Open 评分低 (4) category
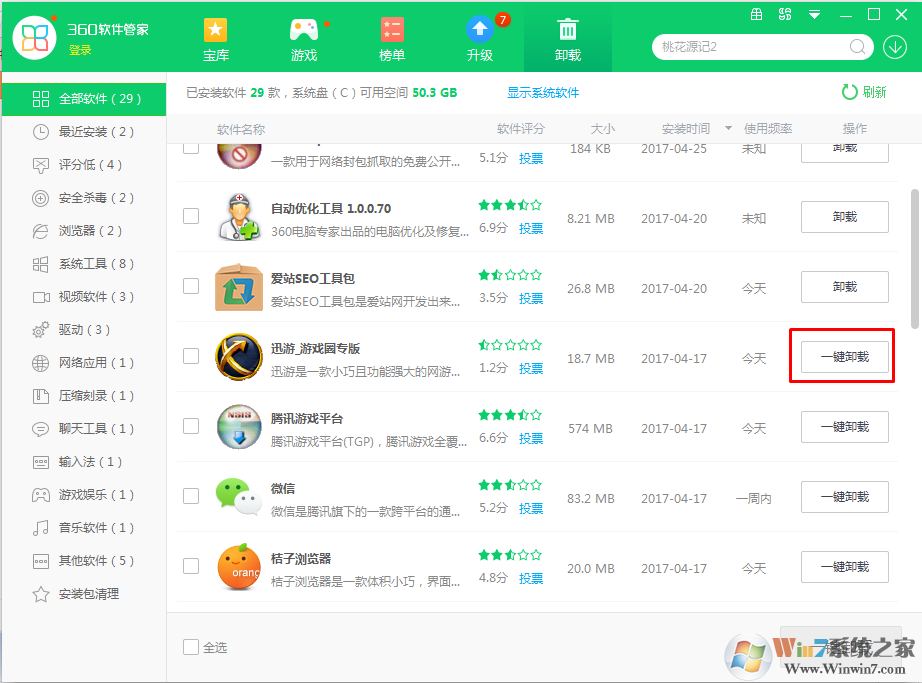Screen dimensions: 922x683 pyautogui.click(x=84, y=165)
